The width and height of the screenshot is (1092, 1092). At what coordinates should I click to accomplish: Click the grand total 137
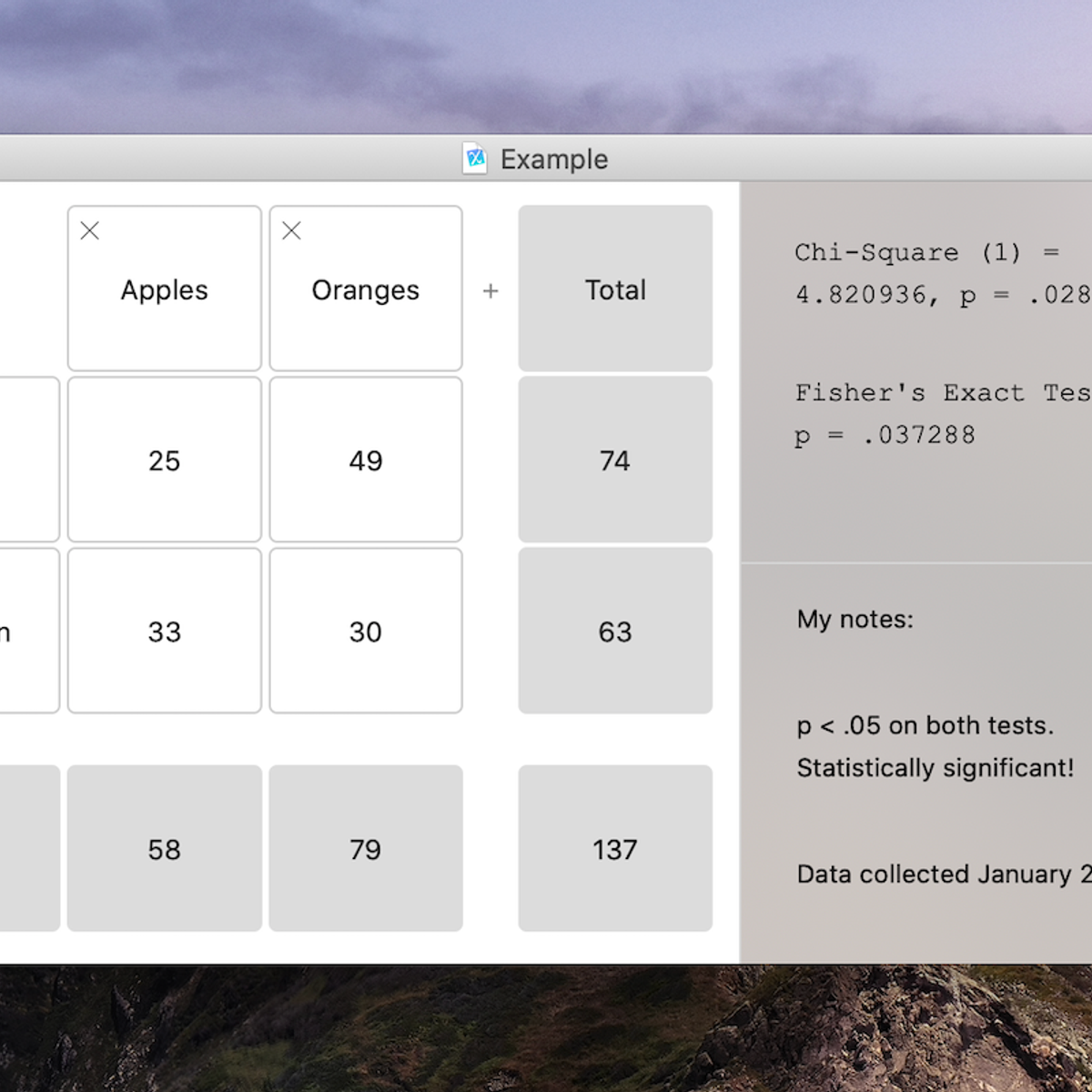point(615,848)
